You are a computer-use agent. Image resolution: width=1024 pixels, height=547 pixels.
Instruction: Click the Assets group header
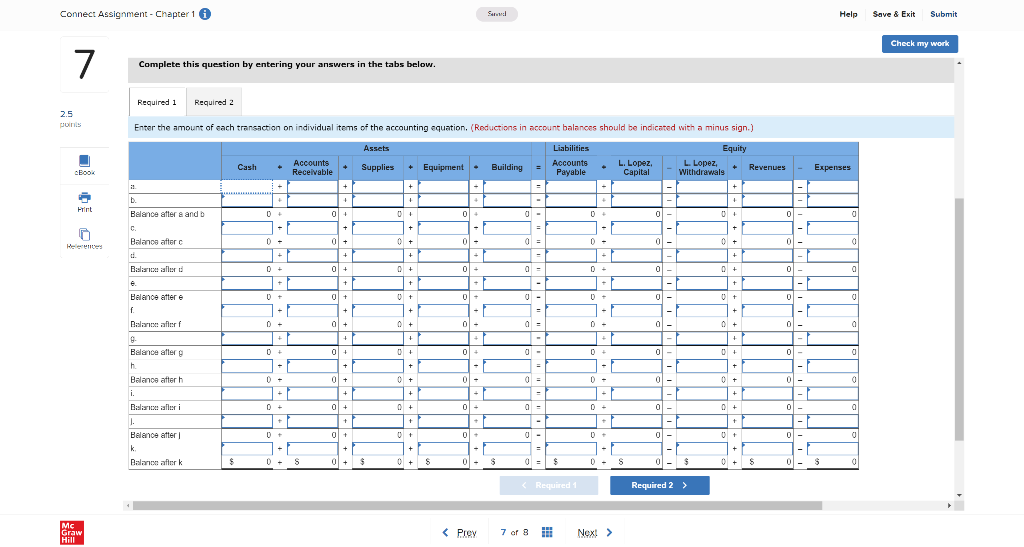pyautogui.click(x=376, y=148)
